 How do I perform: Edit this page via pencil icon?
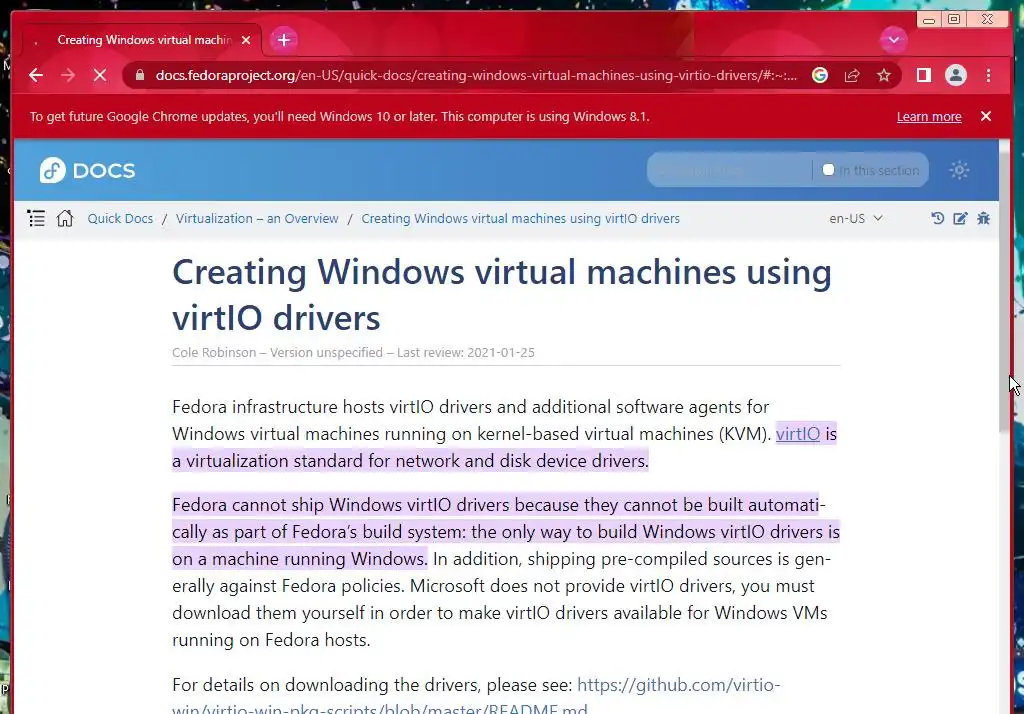[960, 218]
